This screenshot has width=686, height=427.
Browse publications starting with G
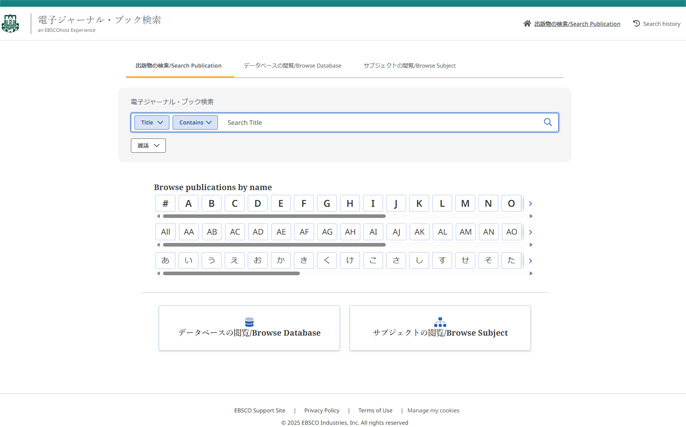click(327, 203)
